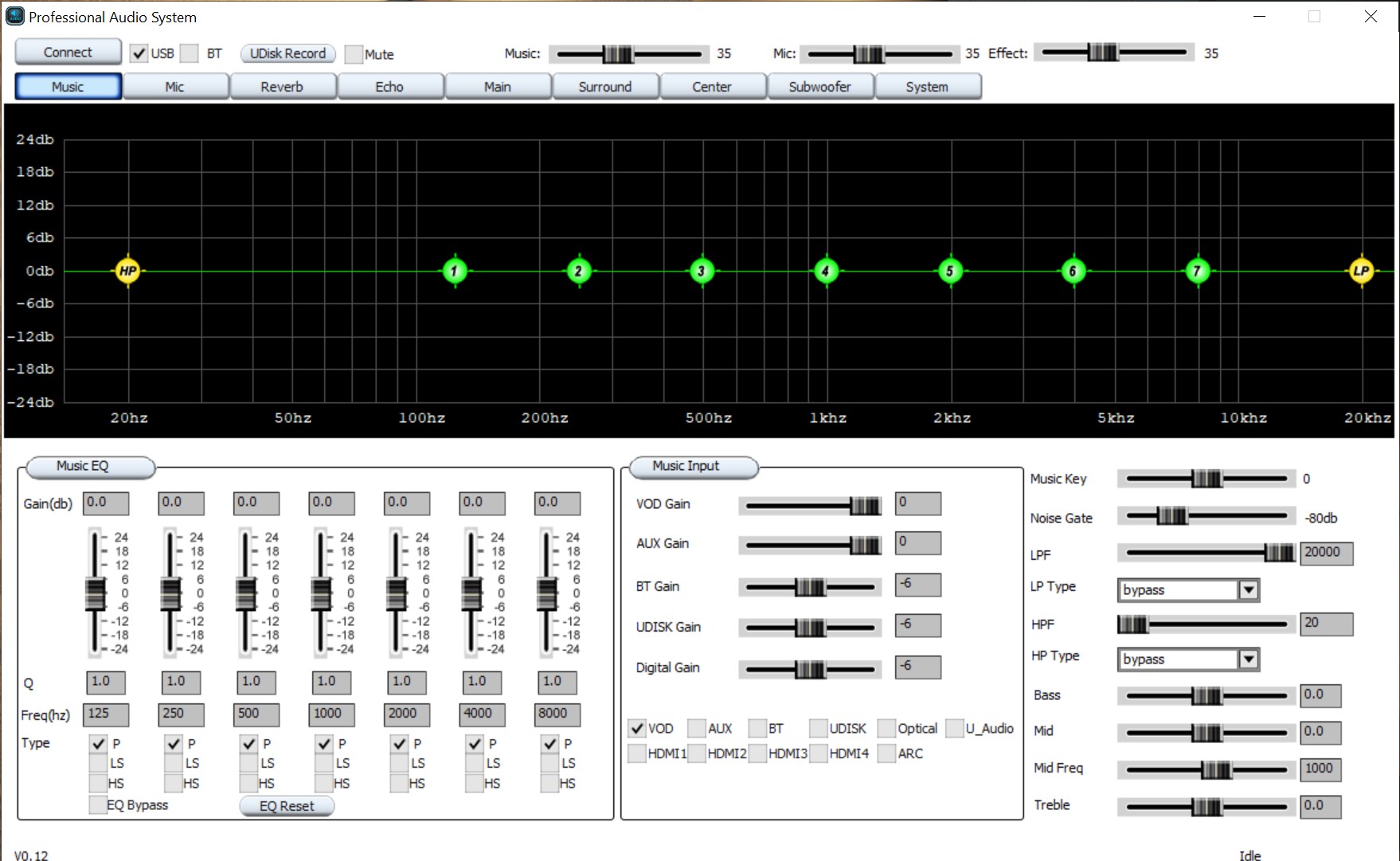This screenshot has width=1400, height=861.
Task: Click EQ band node 1 on graph
Action: tap(455, 271)
